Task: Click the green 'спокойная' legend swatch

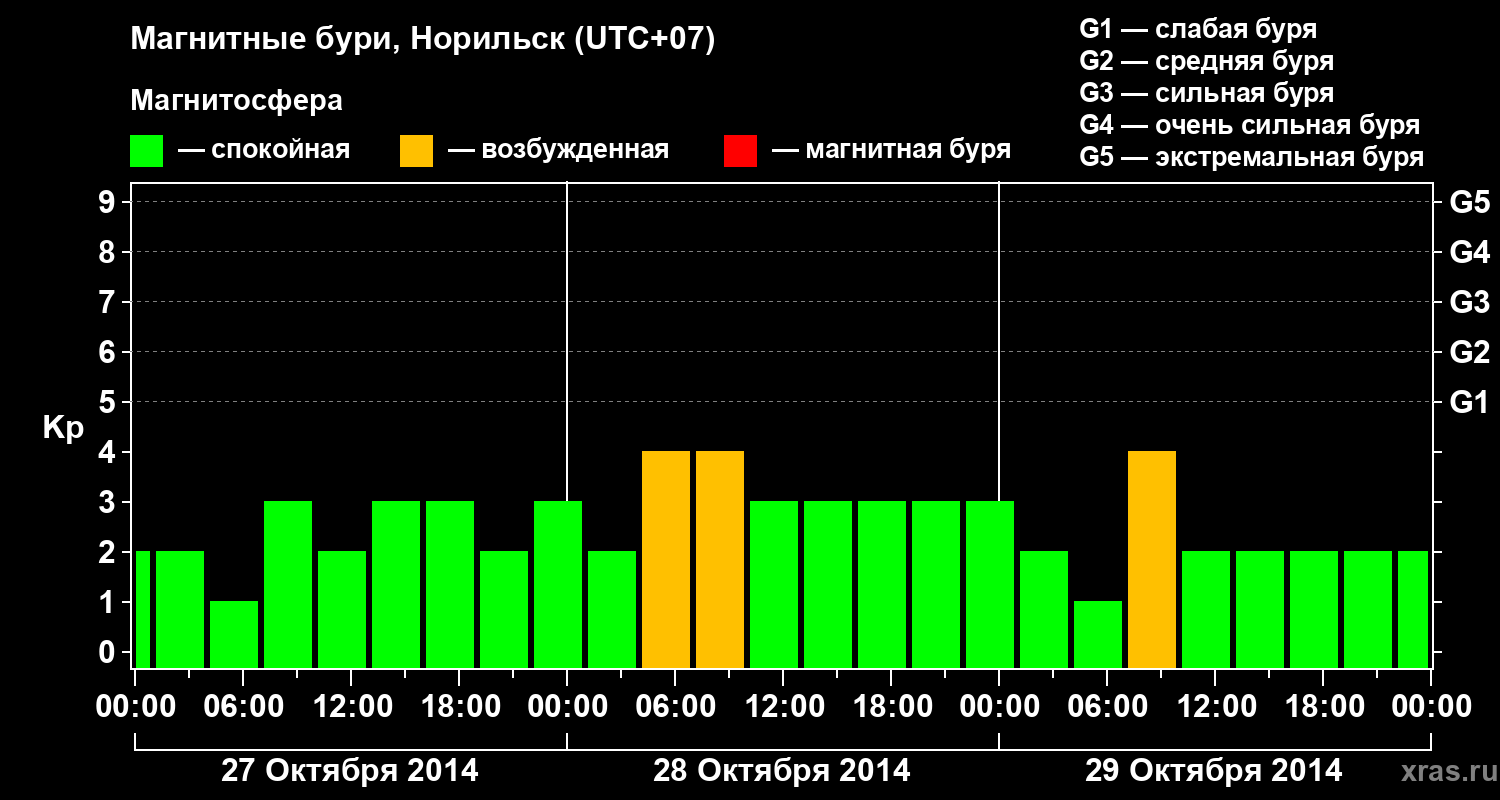Action: click(x=146, y=151)
